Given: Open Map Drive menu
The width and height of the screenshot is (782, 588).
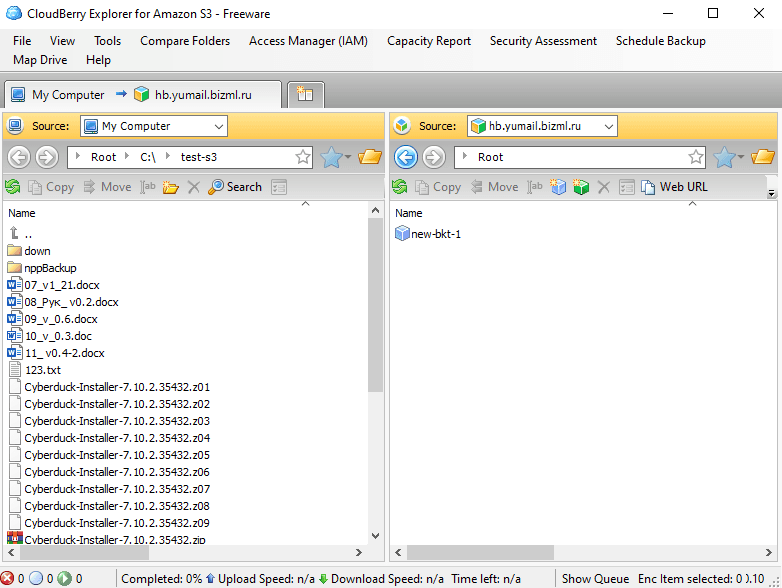Looking at the screenshot, I should tap(40, 60).
